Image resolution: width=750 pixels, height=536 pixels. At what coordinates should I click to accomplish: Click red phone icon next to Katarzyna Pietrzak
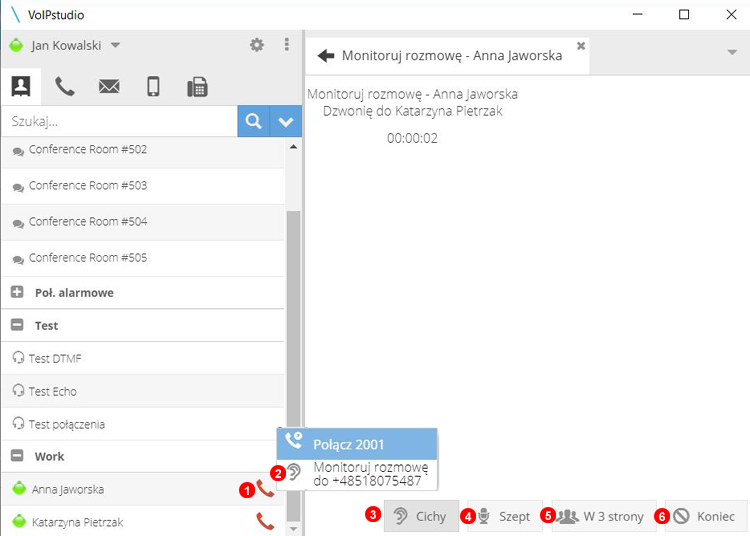(x=265, y=521)
